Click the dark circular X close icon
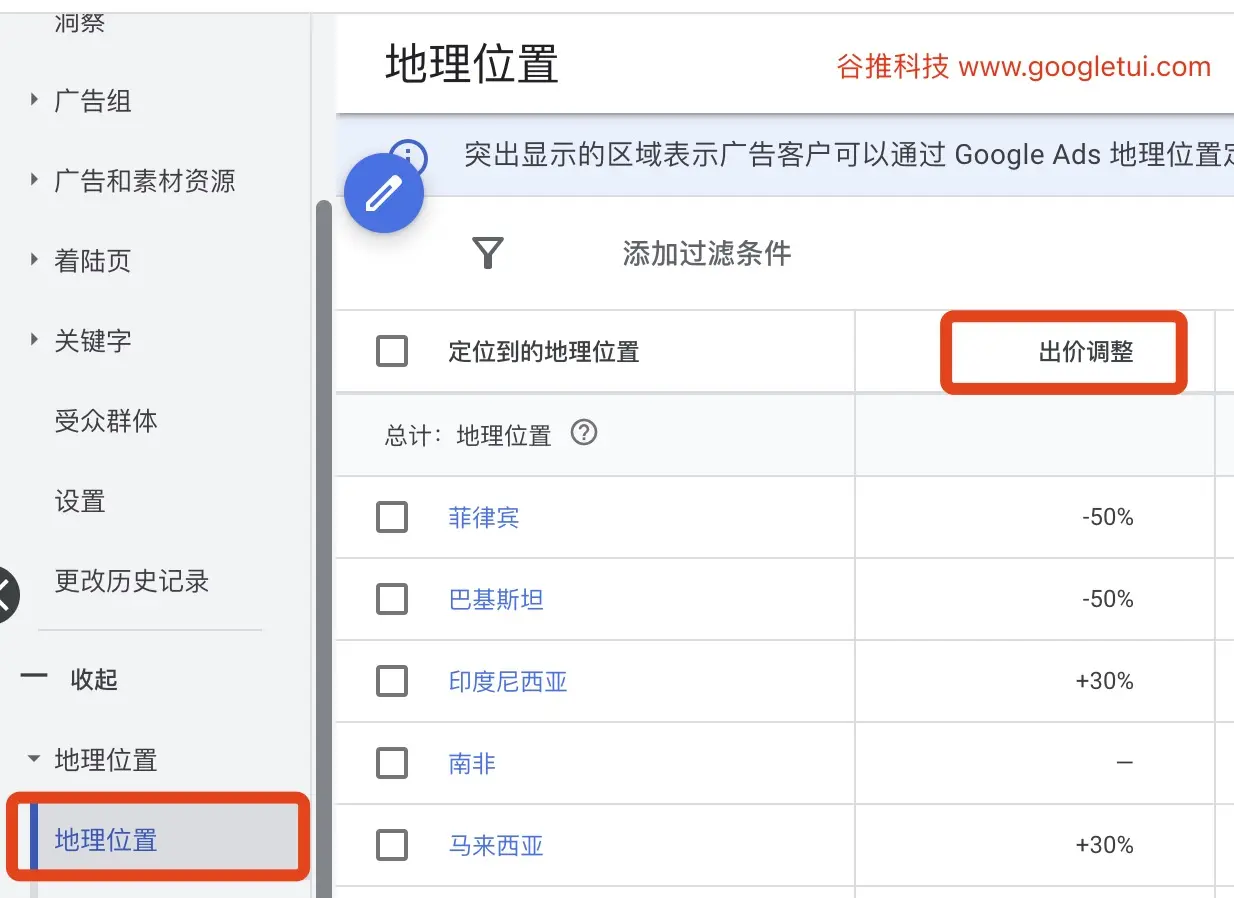 [5, 594]
